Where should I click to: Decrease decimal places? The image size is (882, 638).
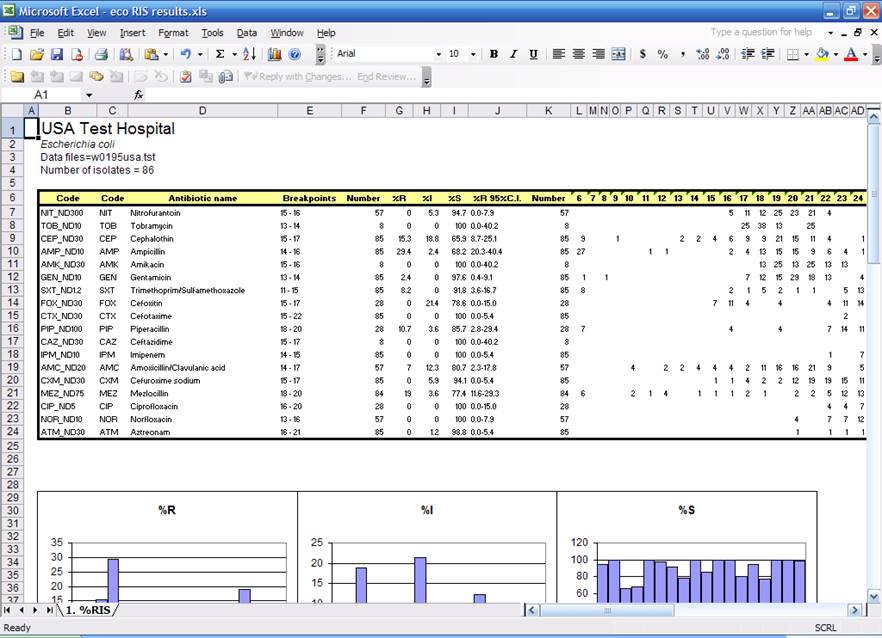pos(723,54)
